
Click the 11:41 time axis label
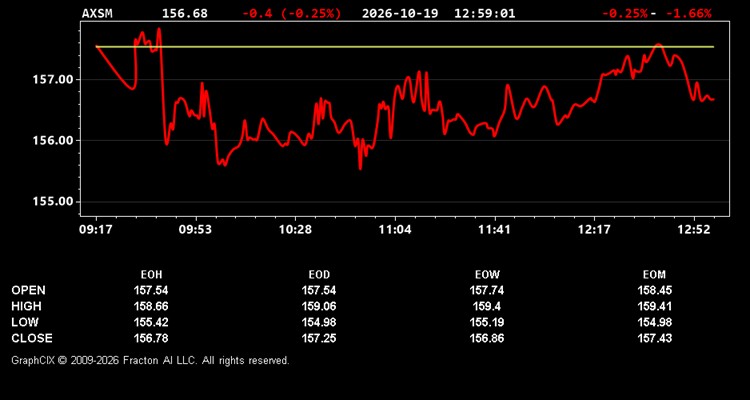(x=495, y=230)
